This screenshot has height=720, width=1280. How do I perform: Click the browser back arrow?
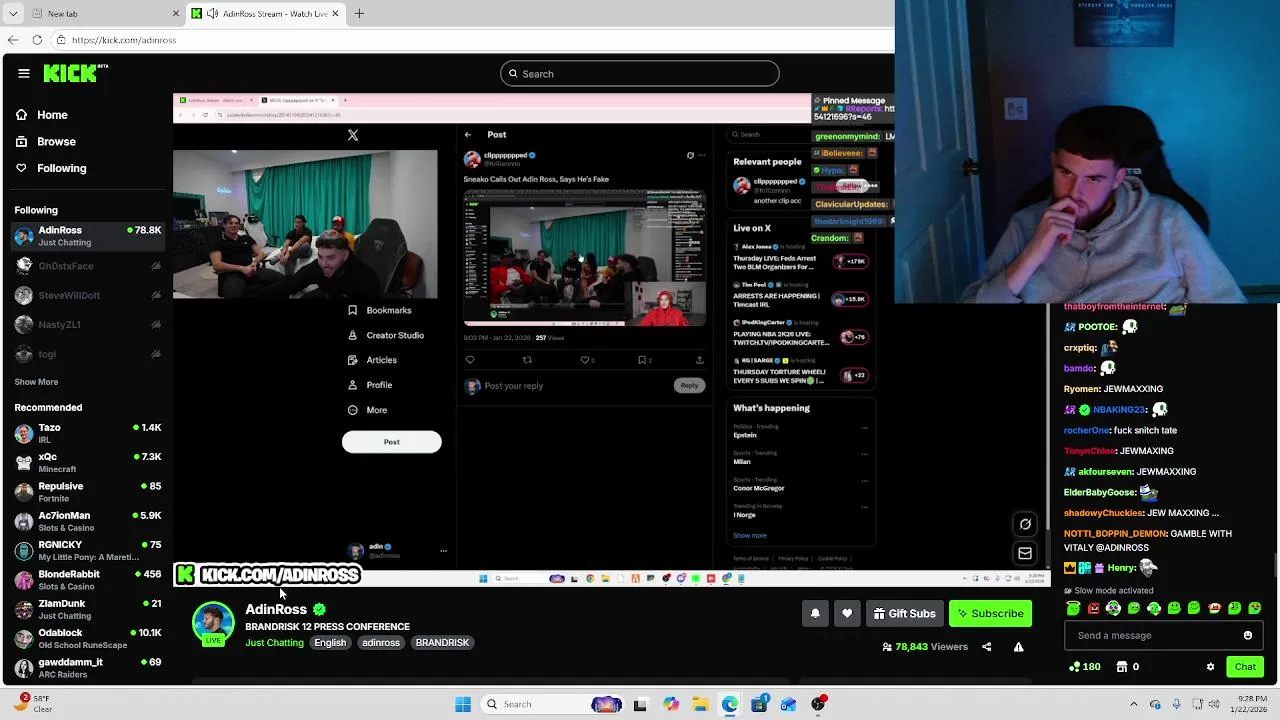[x=13, y=40]
